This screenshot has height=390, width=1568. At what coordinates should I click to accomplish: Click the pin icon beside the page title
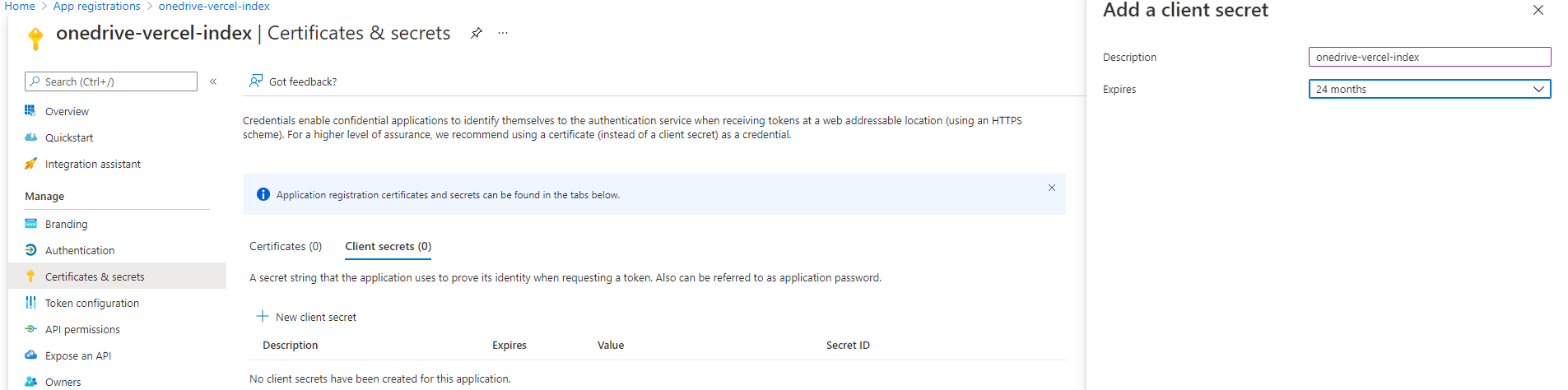(x=476, y=34)
